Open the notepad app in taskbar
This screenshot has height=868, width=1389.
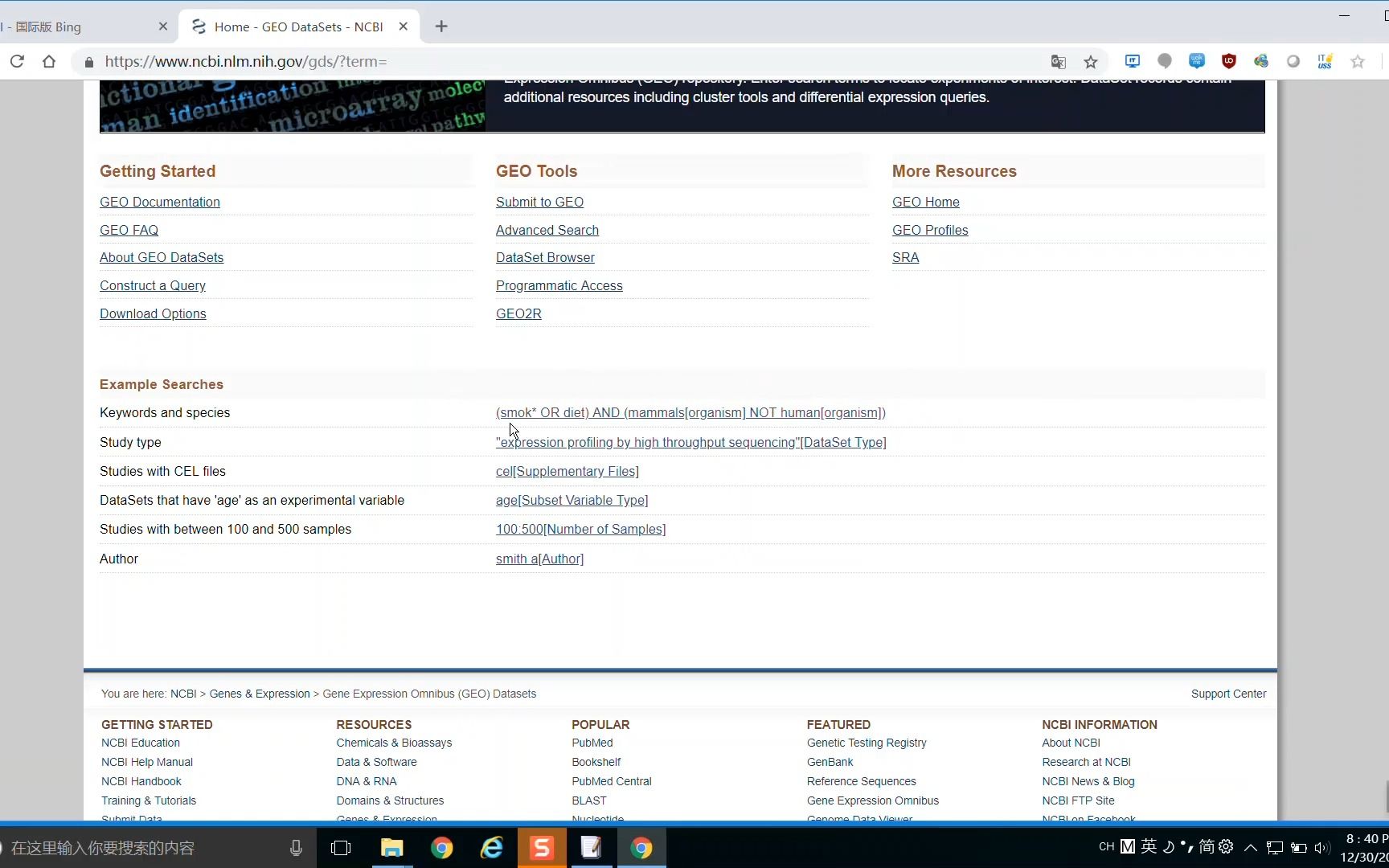point(591,848)
